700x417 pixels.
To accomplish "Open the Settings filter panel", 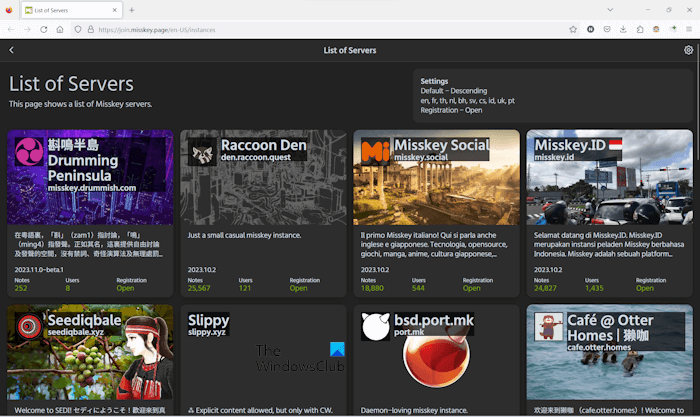I will (553, 96).
